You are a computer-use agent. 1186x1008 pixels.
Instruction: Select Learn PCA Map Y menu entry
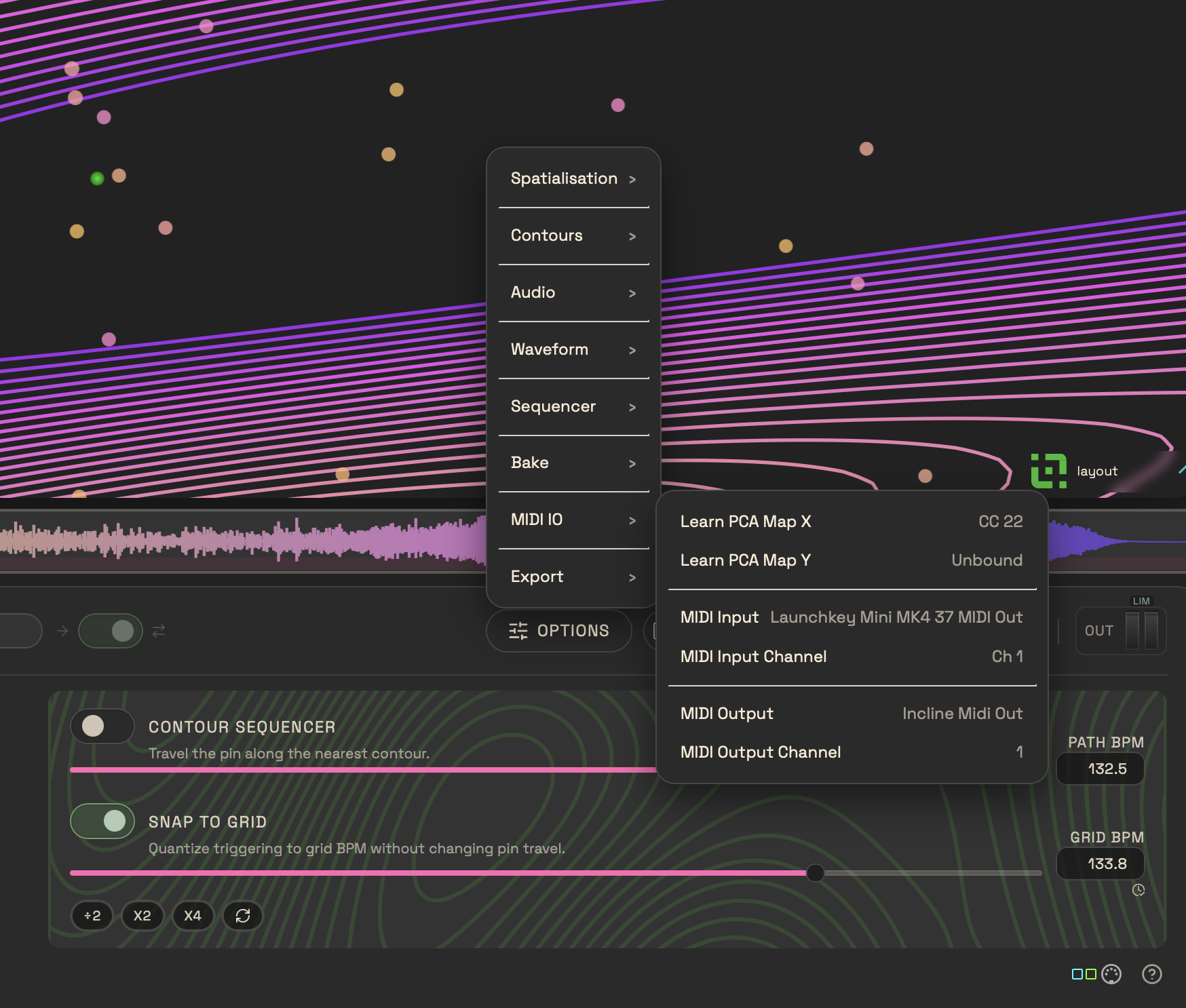[852, 560]
